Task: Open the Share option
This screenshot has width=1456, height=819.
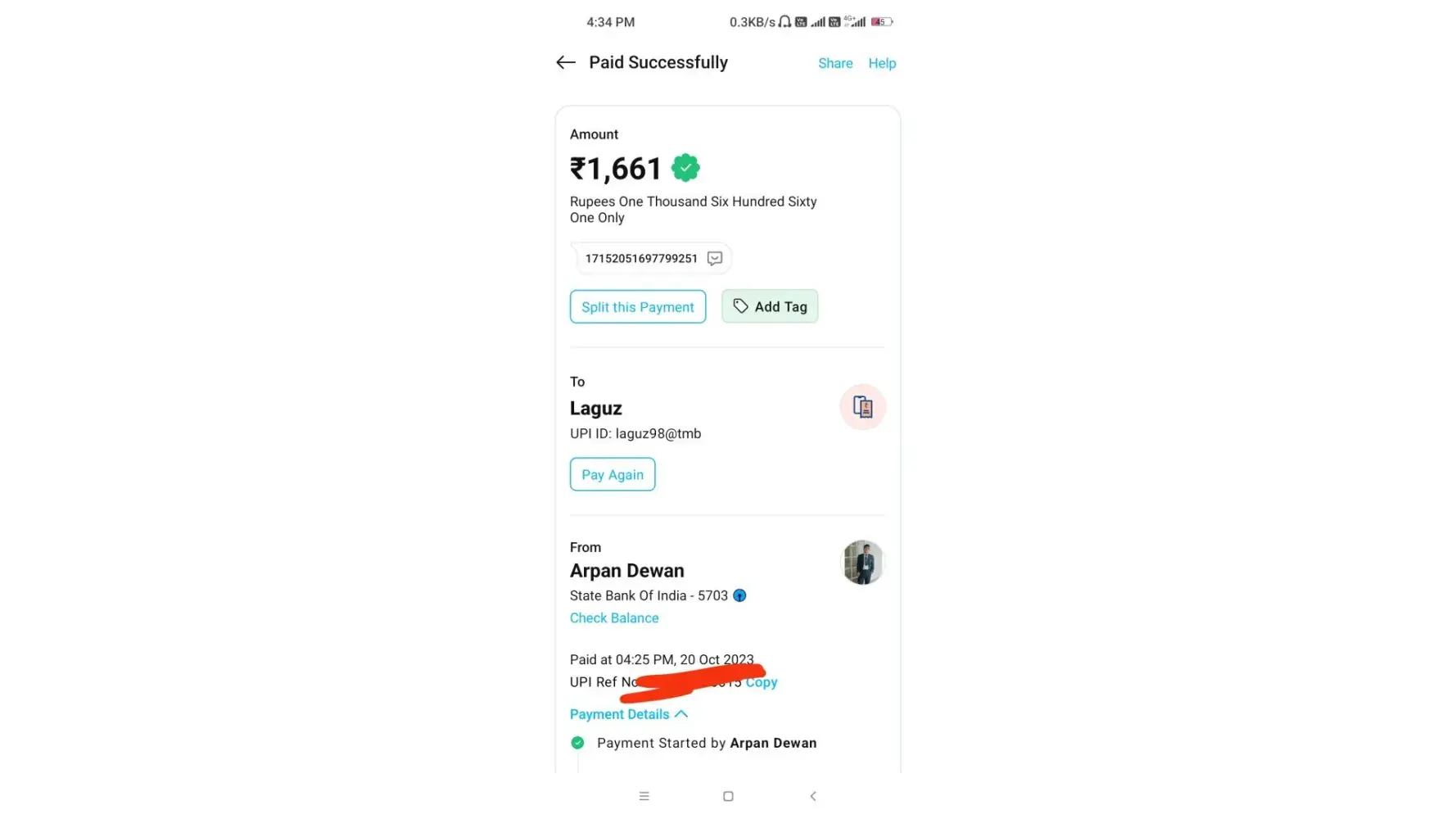Action: (835, 63)
